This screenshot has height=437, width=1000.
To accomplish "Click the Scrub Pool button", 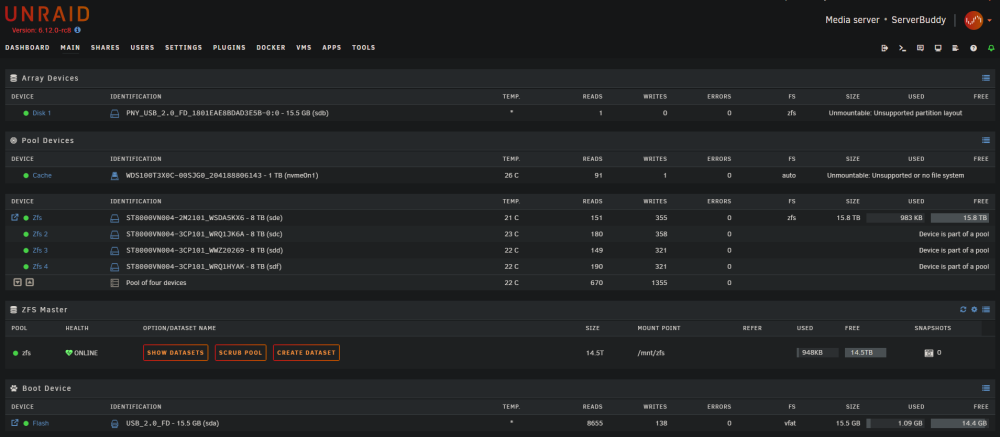I will (x=240, y=353).
